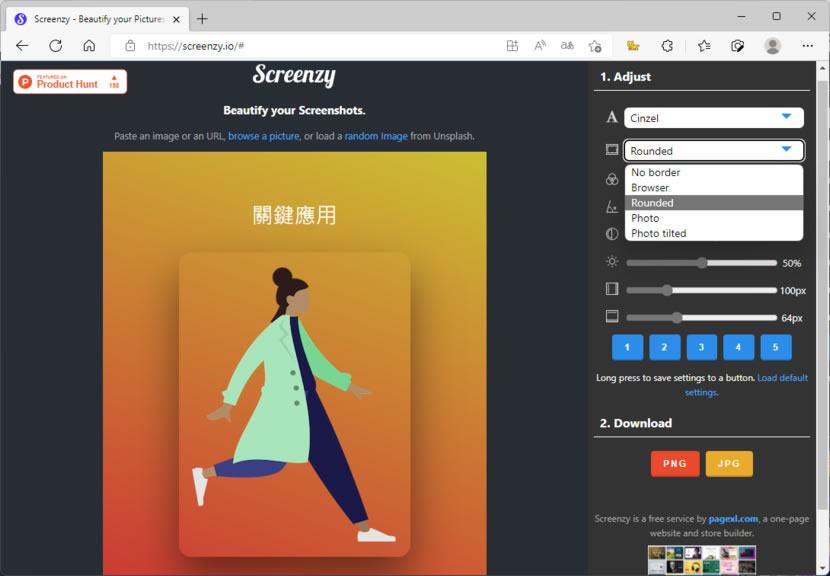Viewport: 830px width, 576px height.
Task: Open the Cinzel font dropdown
Action: pyautogui.click(x=714, y=118)
